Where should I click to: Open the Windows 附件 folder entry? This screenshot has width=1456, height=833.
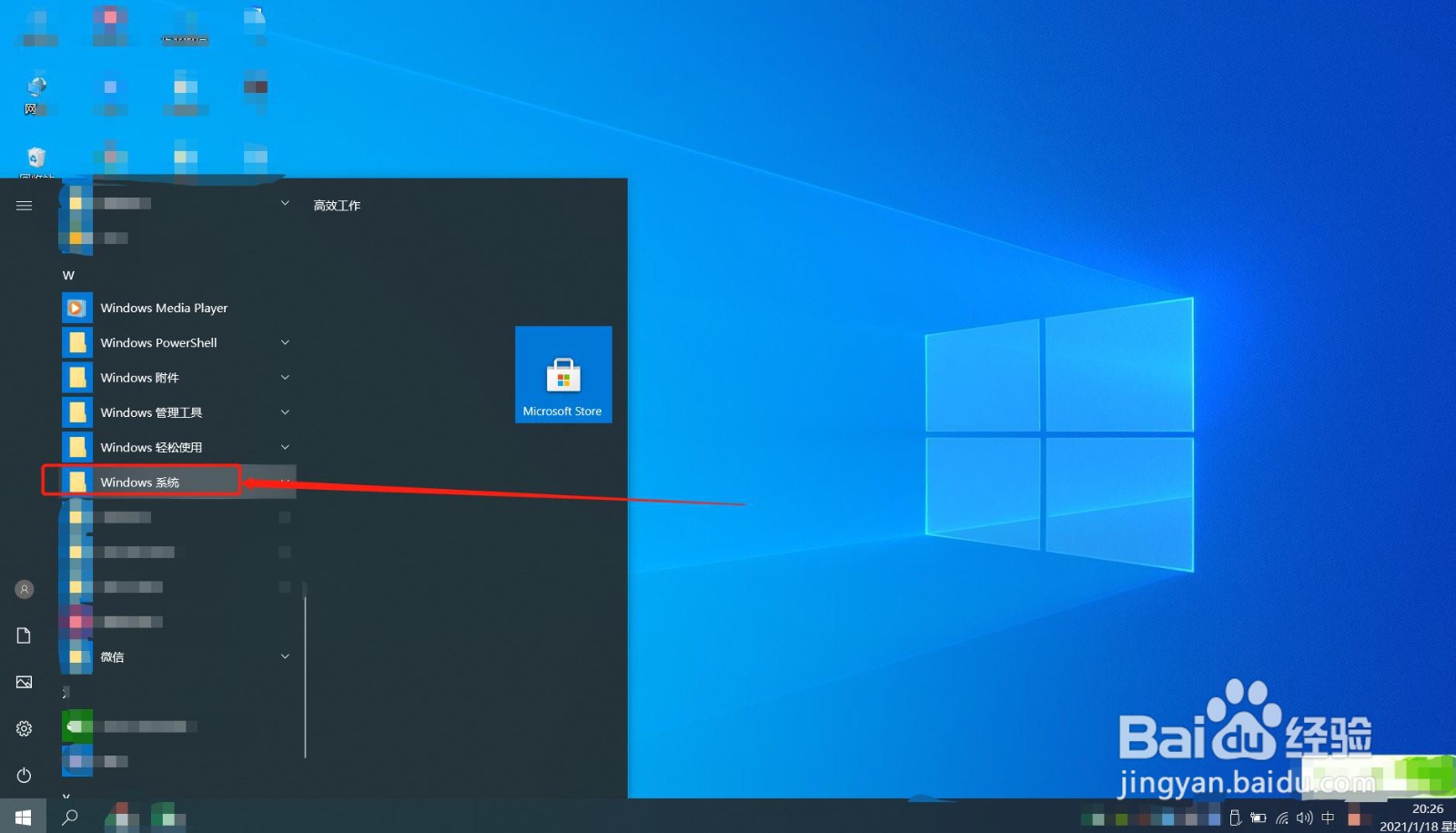(178, 377)
